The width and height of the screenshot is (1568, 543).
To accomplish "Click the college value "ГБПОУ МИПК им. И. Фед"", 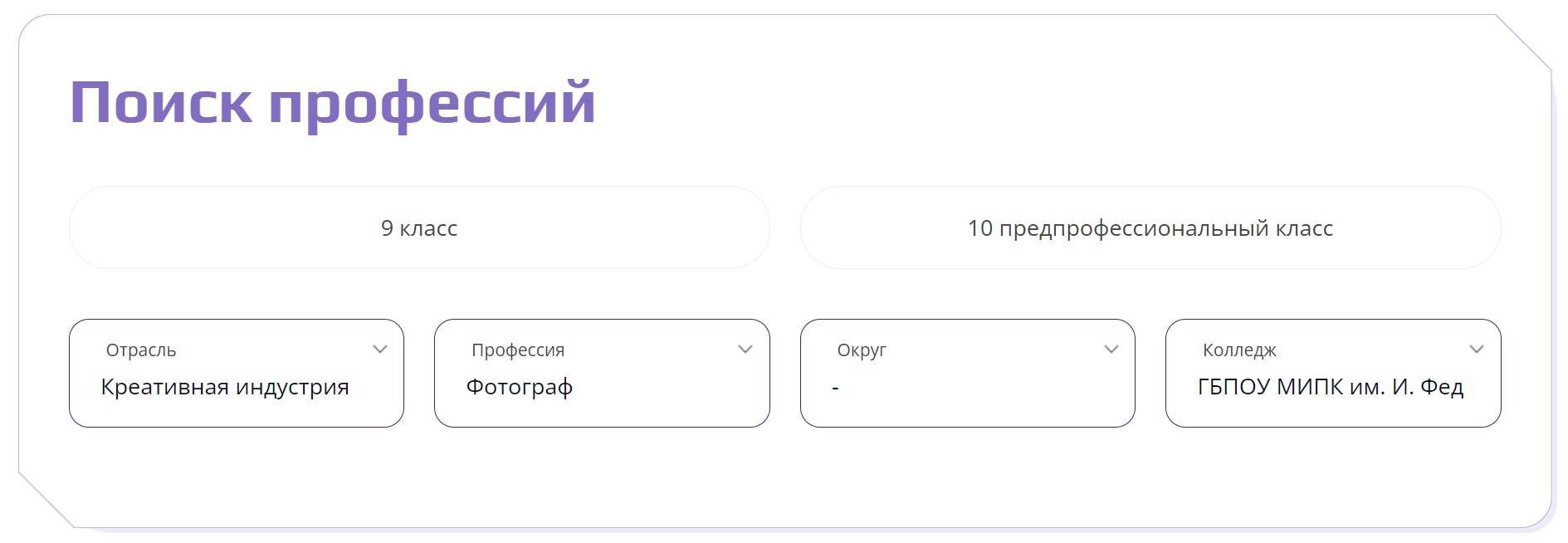I will [x=1330, y=387].
